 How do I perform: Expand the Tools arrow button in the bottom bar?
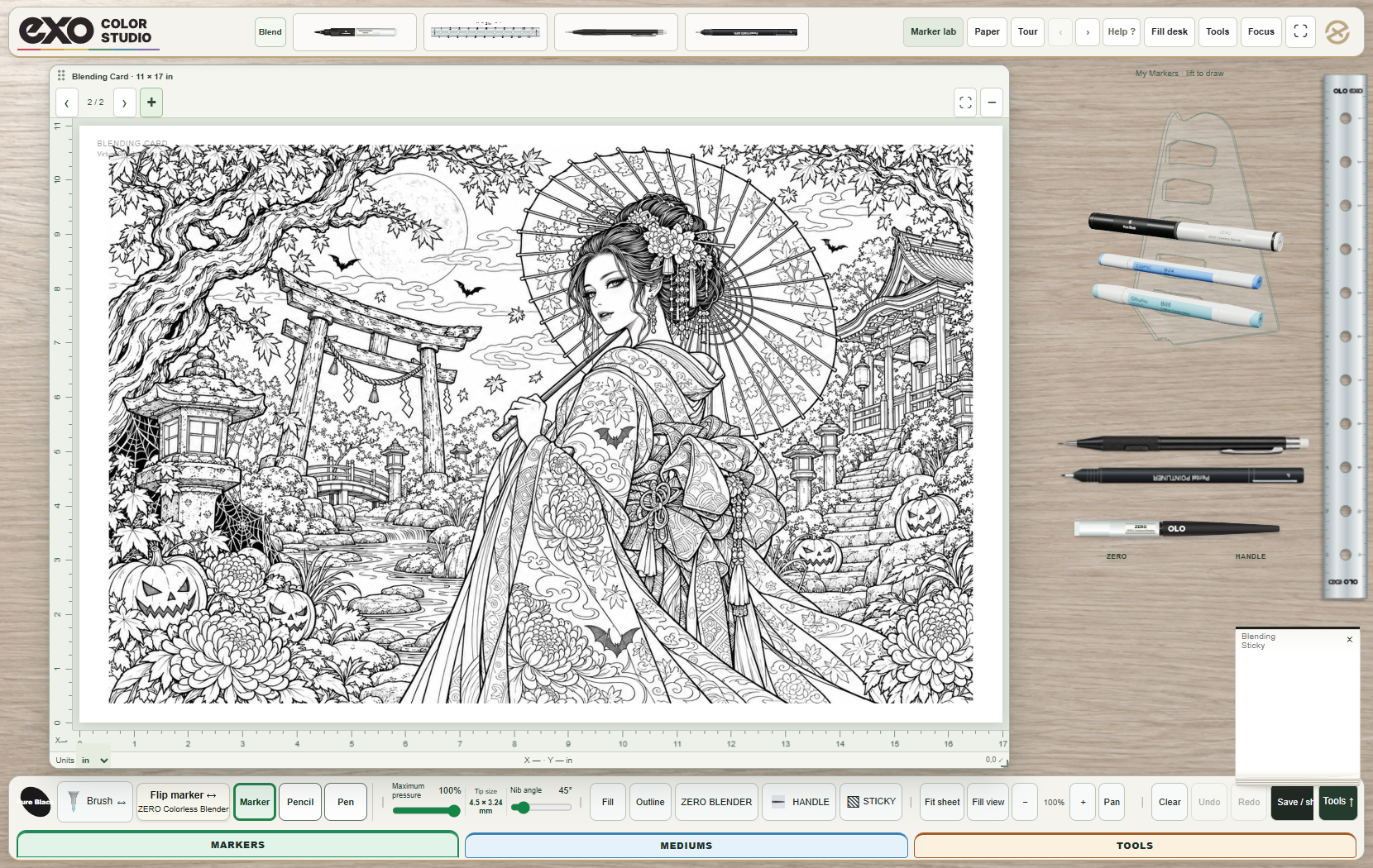[1338, 802]
